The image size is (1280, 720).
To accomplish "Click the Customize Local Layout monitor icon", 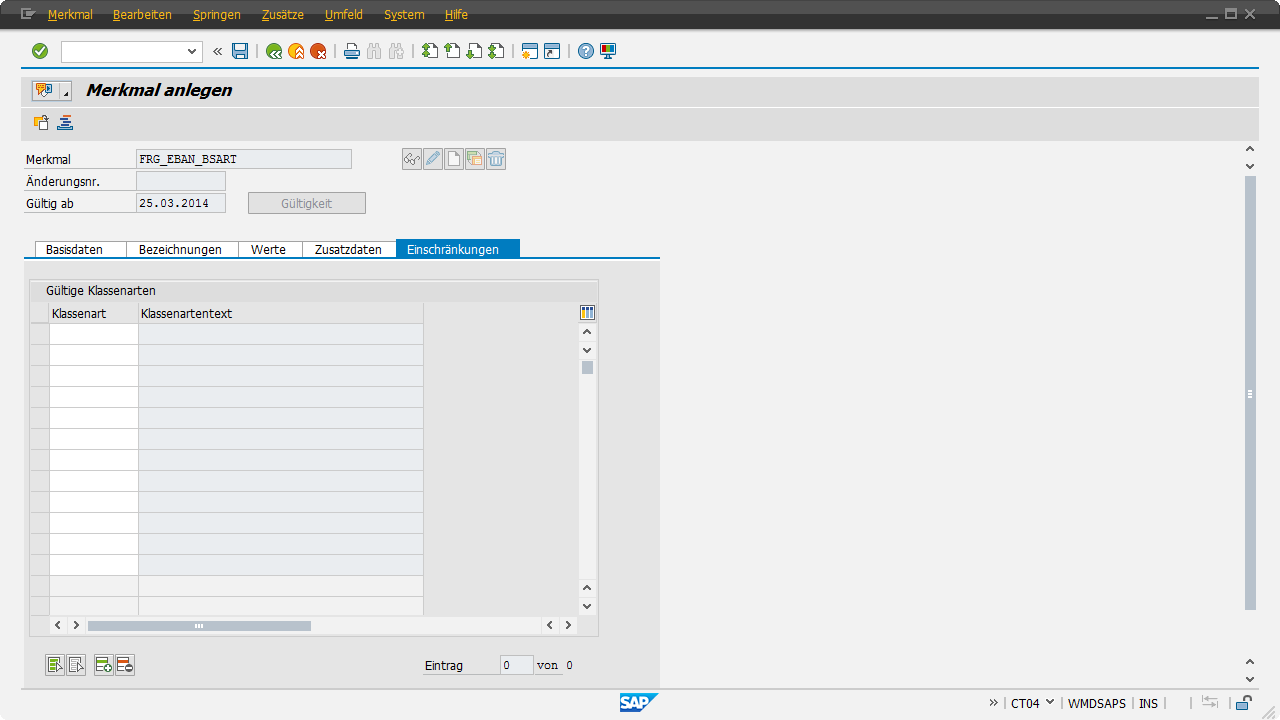I will click(x=608, y=51).
